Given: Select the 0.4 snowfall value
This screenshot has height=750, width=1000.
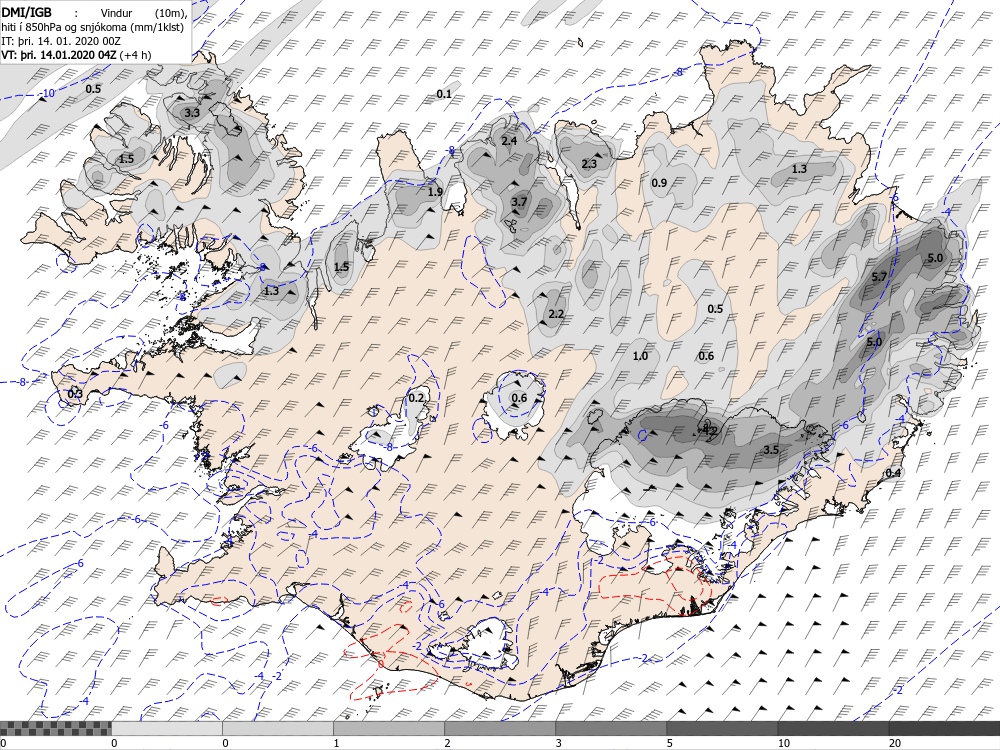Looking at the screenshot, I should (x=893, y=473).
